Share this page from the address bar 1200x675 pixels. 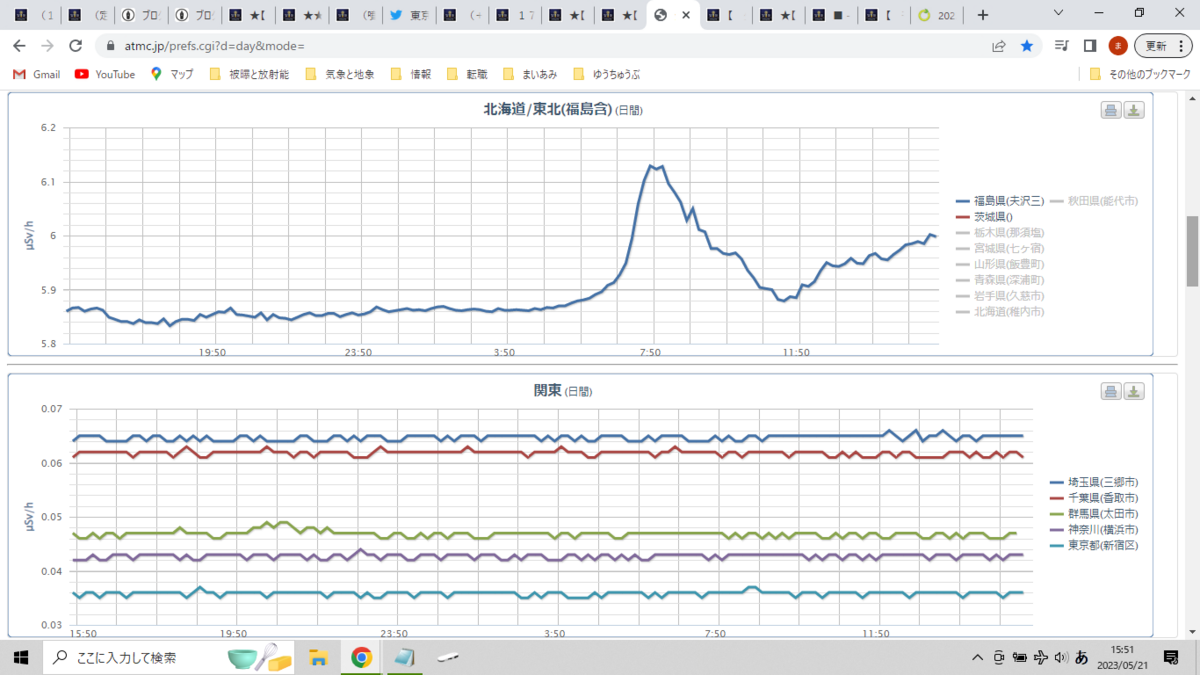tap(999, 46)
